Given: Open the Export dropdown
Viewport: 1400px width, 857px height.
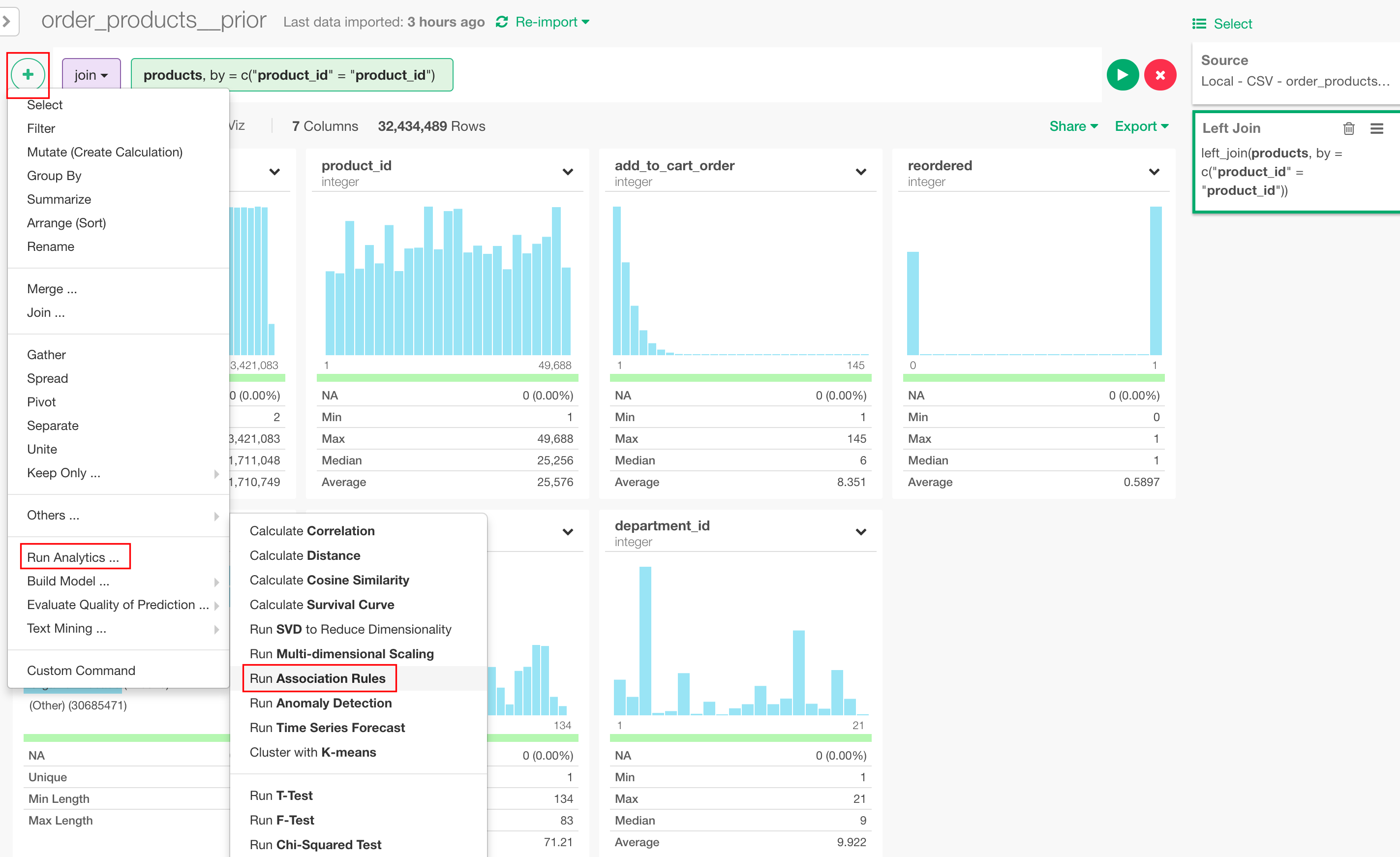Looking at the screenshot, I should (1141, 126).
